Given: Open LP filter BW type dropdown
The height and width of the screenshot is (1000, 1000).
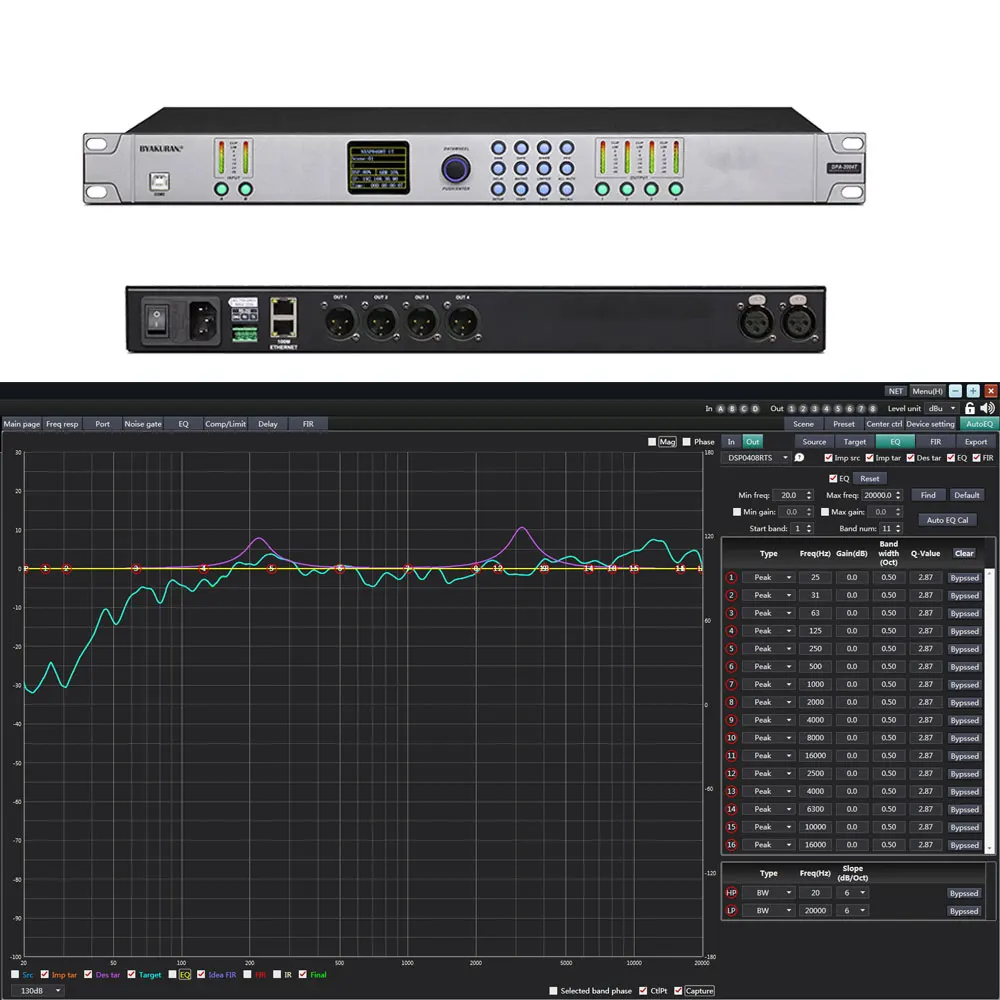Looking at the screenshot, I should point(768,911).
